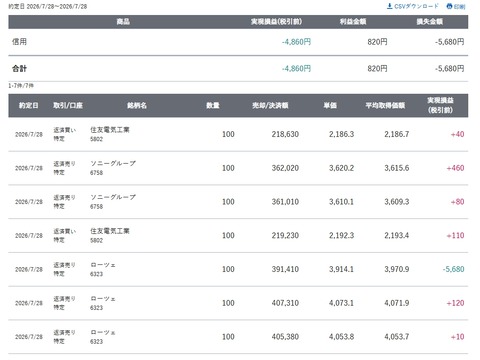The height and width of the screenshot is (360, 480).
Task: Click the 信用 row 820円 profit value
Action: click(377, 42)
